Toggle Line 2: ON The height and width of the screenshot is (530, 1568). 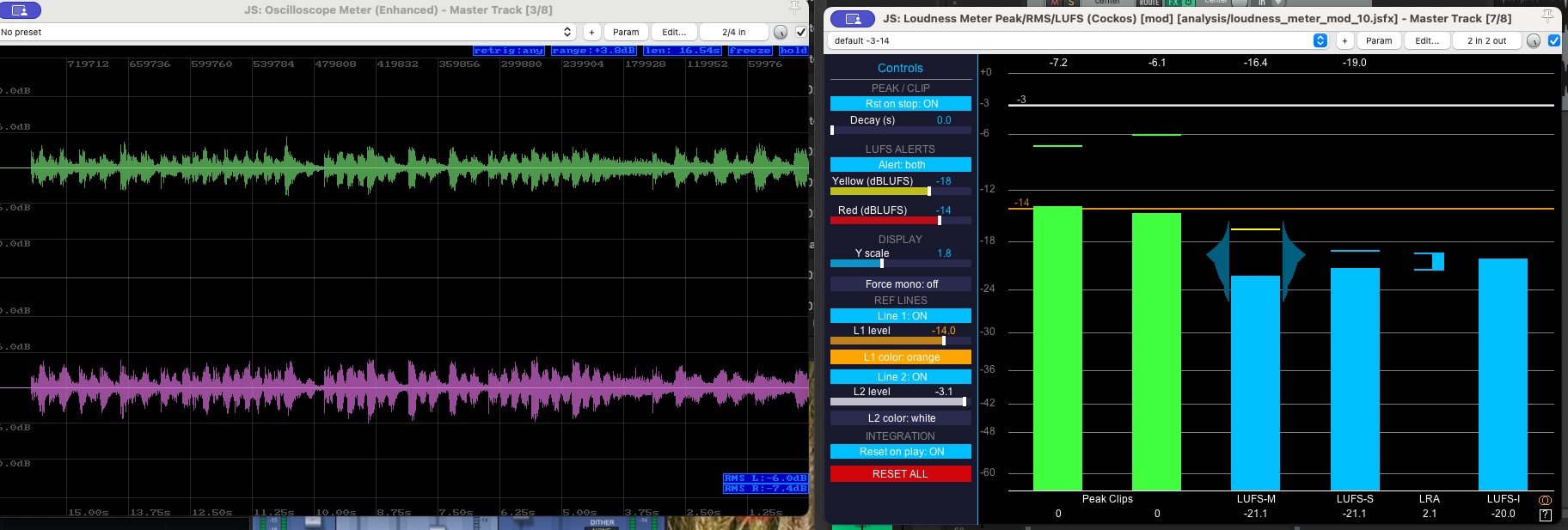[901, 377]
